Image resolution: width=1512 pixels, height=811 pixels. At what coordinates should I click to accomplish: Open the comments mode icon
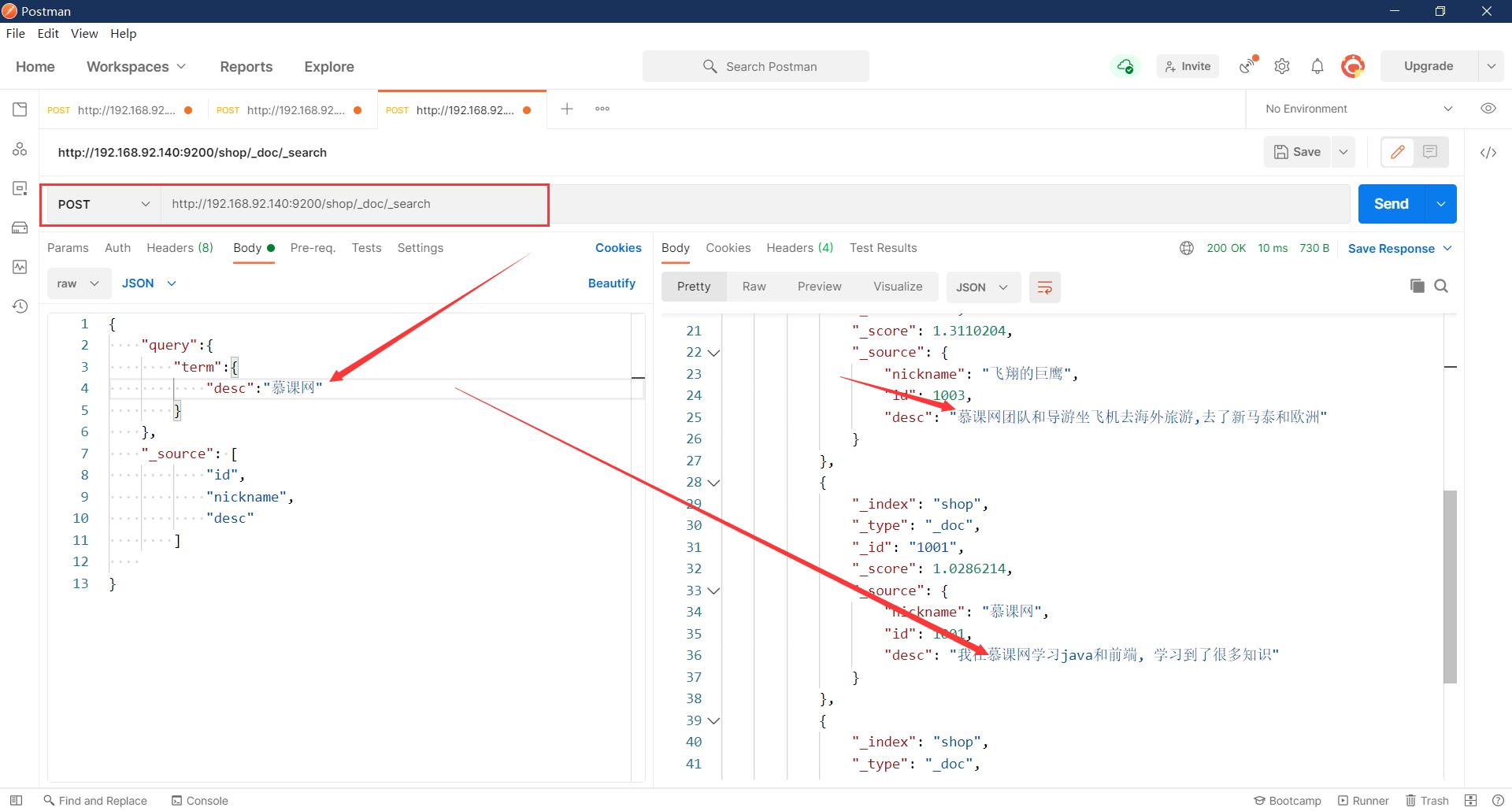1431,152
